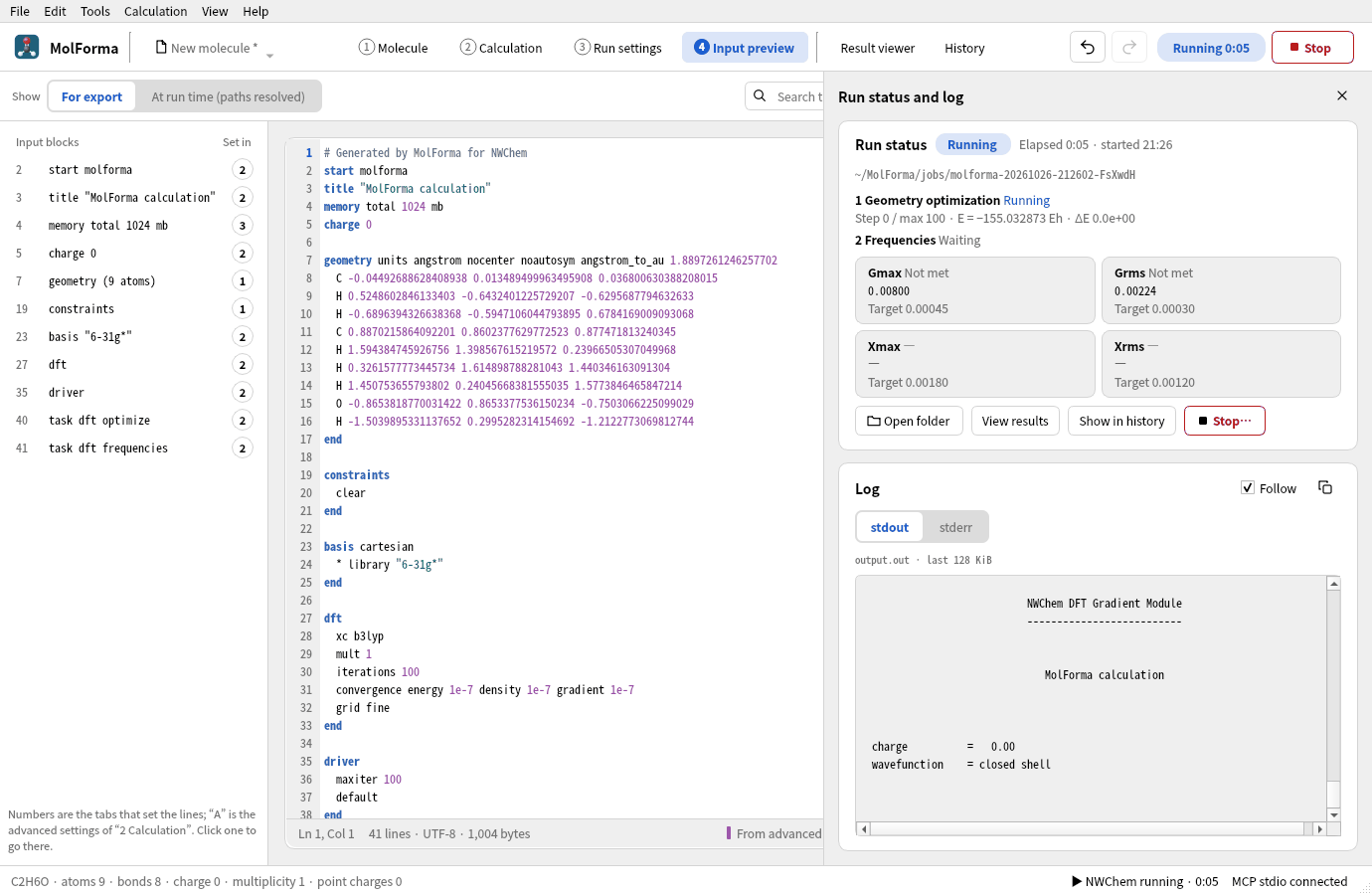Screen dimensions: 1372x895
Task: Go to step 1 Molecule tab
Action: [394, 48]
